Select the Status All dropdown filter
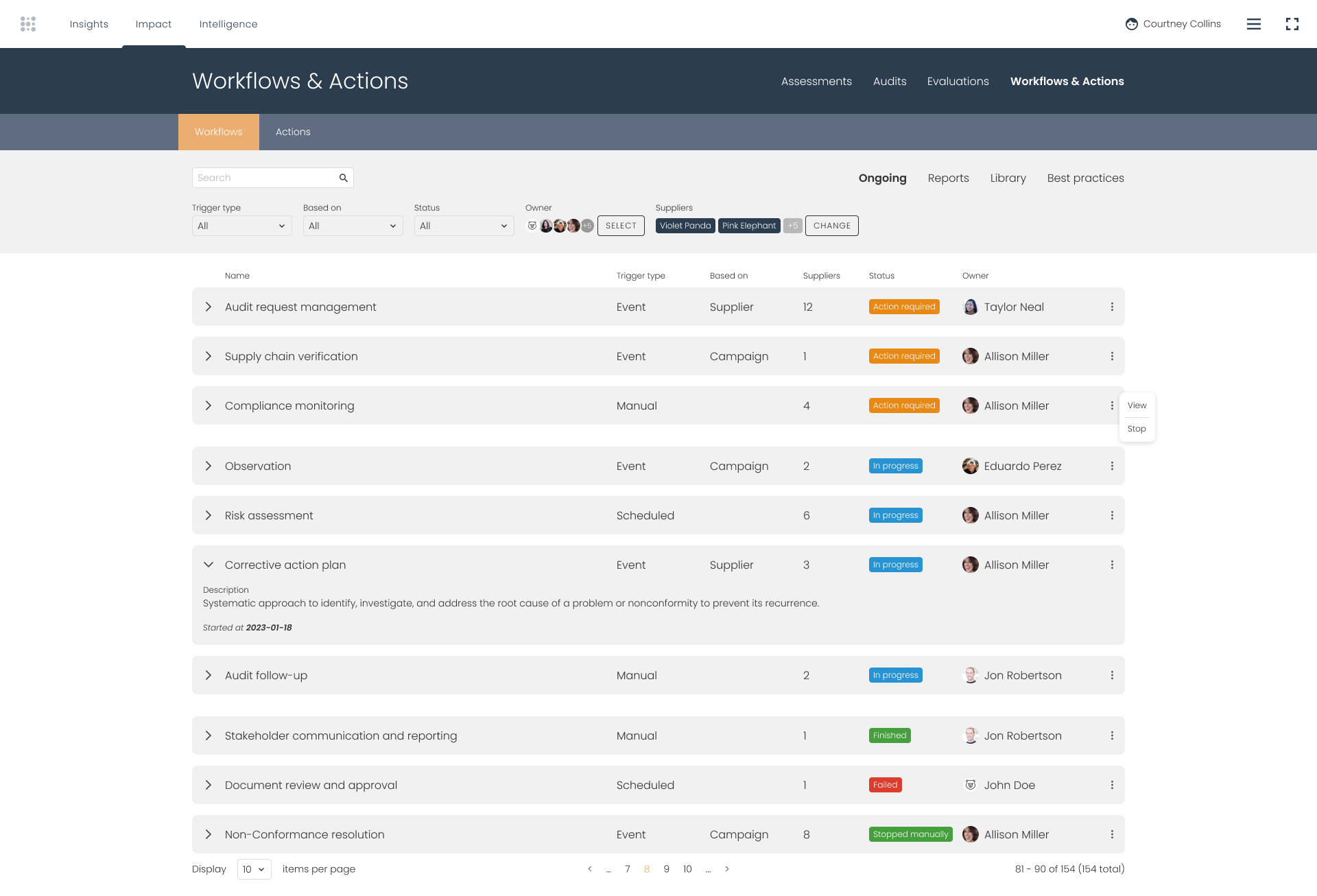This screenshot has width=1317, height=896. pyautogui.click(x=463, y=226)
